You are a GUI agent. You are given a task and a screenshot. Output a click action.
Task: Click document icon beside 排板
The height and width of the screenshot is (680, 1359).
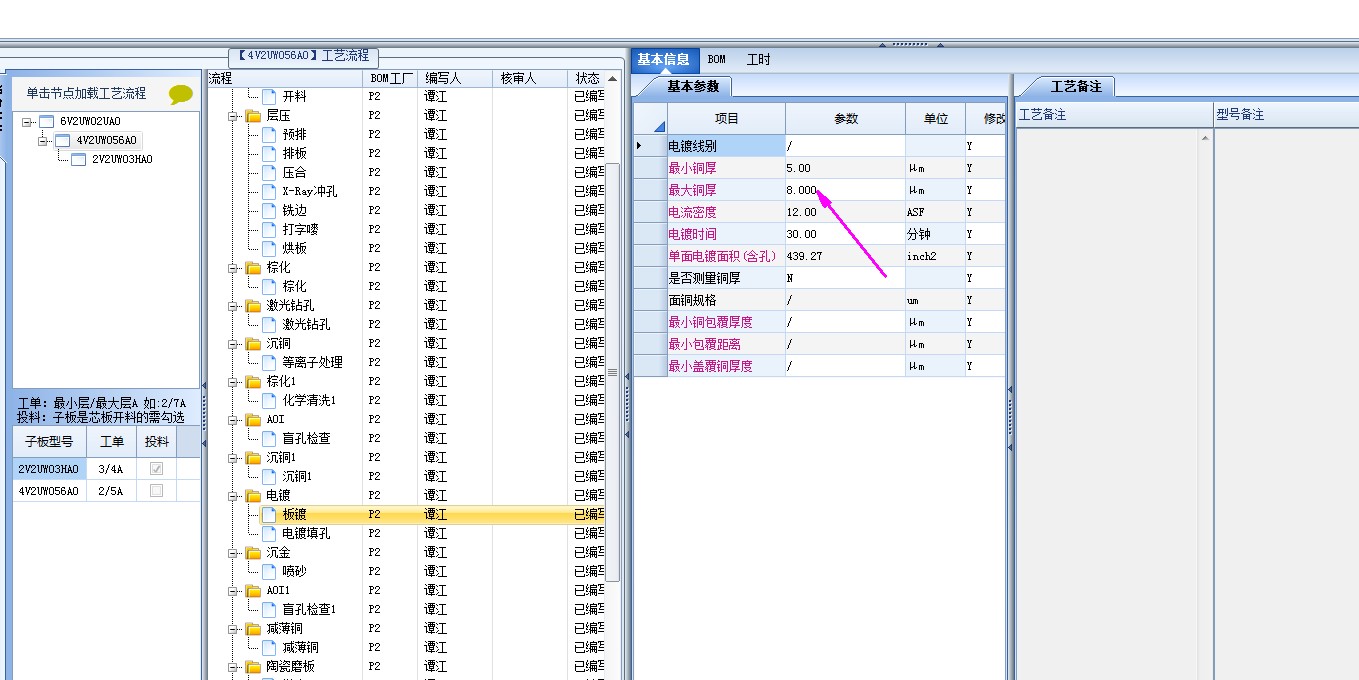click(269, 154)
